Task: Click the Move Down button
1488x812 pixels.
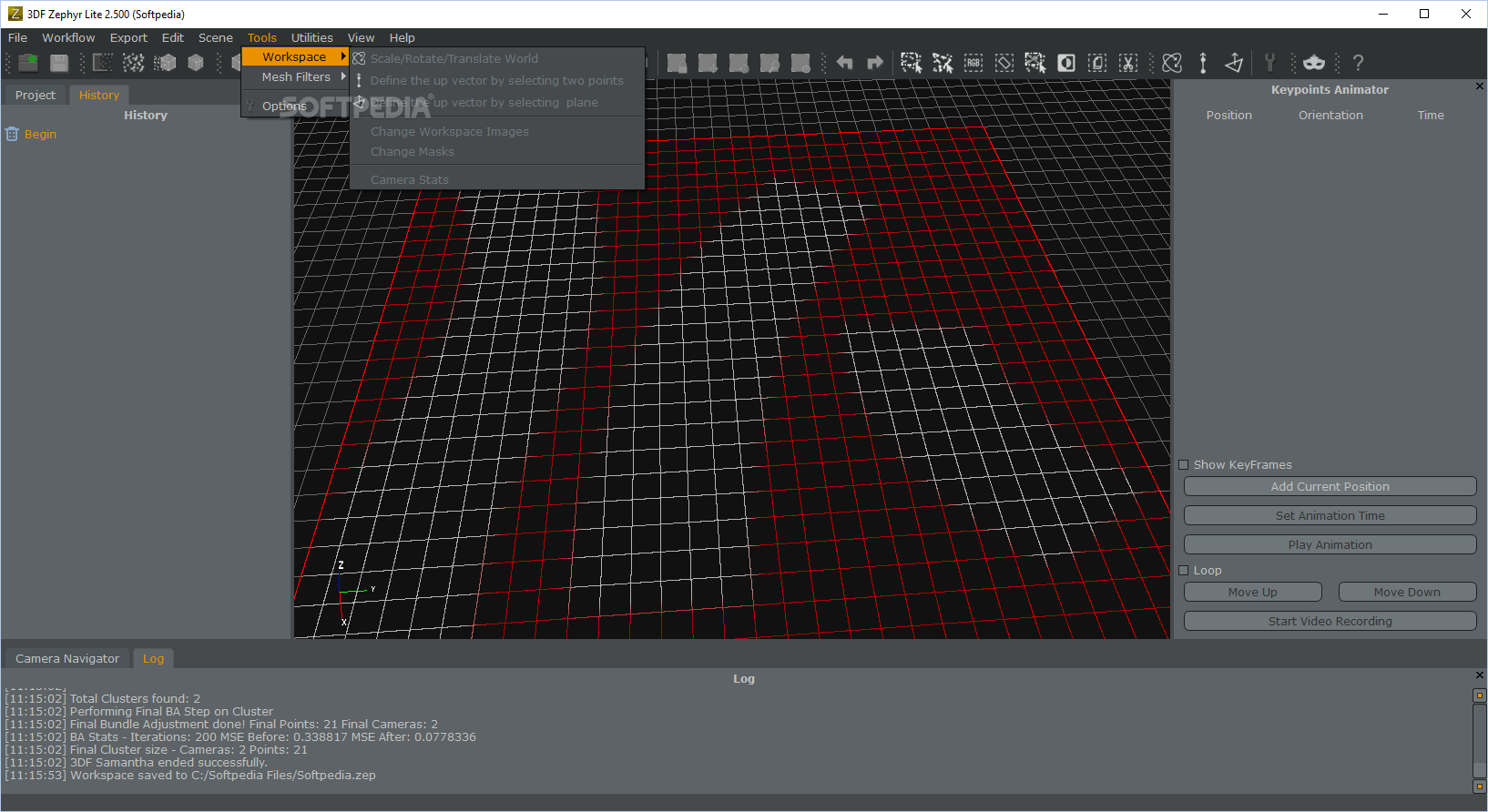Action: coord(1408,593)
